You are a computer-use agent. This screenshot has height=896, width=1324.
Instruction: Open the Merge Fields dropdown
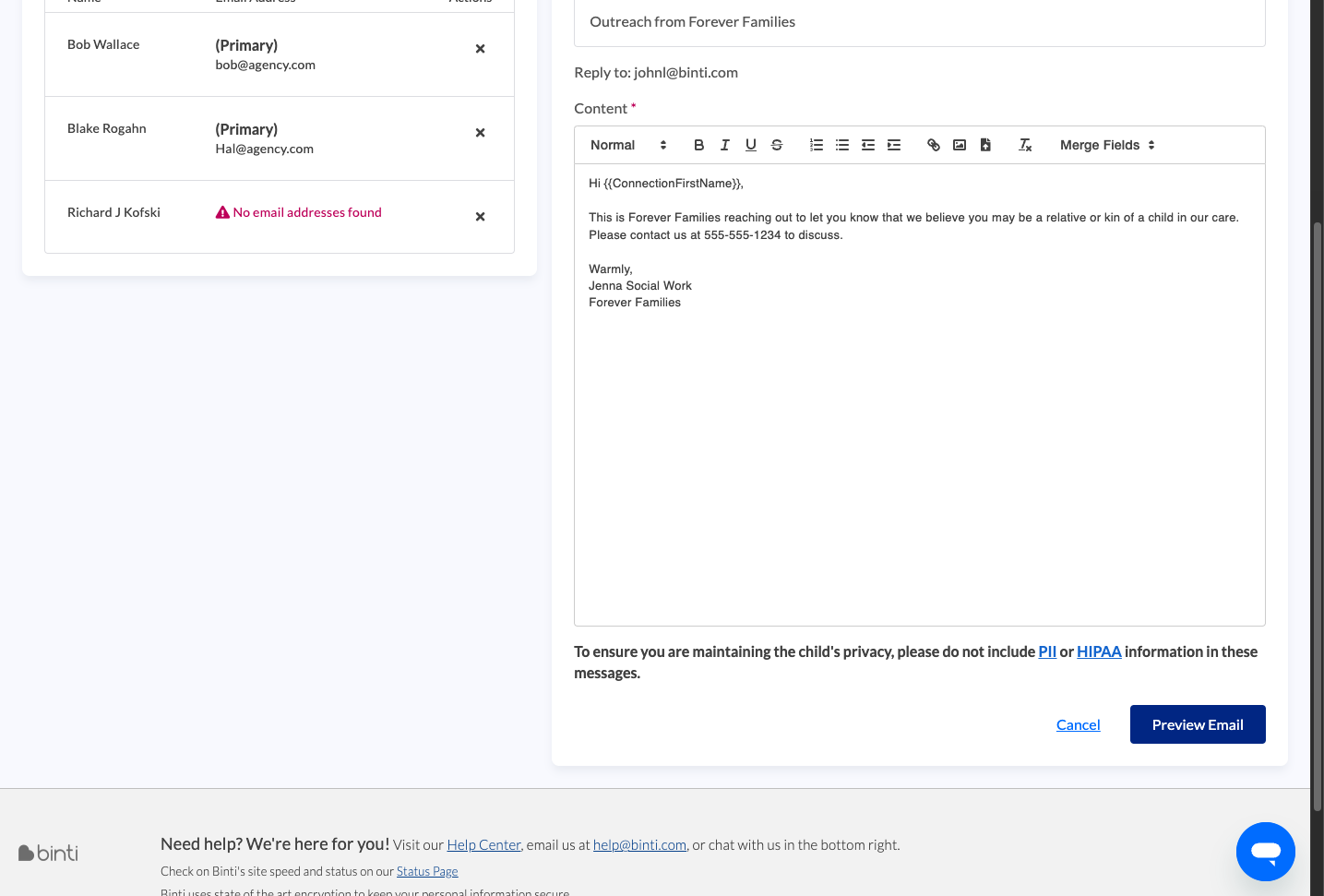pyautogui.click(x=1107, y=145)
